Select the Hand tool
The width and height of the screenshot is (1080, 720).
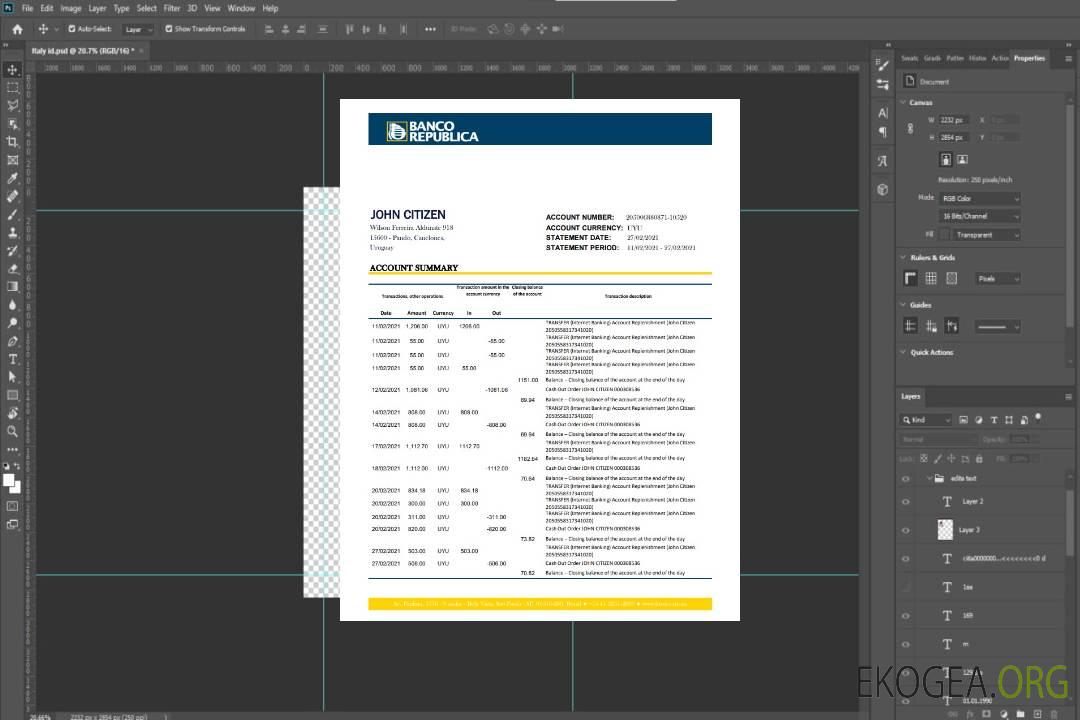[x=12, y=413]
